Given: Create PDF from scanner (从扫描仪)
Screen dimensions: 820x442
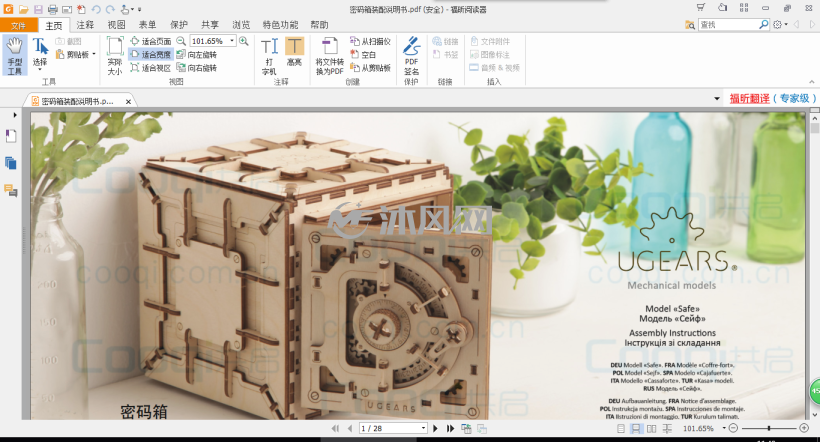Looking at the screenshot, I should coord(370,41).
